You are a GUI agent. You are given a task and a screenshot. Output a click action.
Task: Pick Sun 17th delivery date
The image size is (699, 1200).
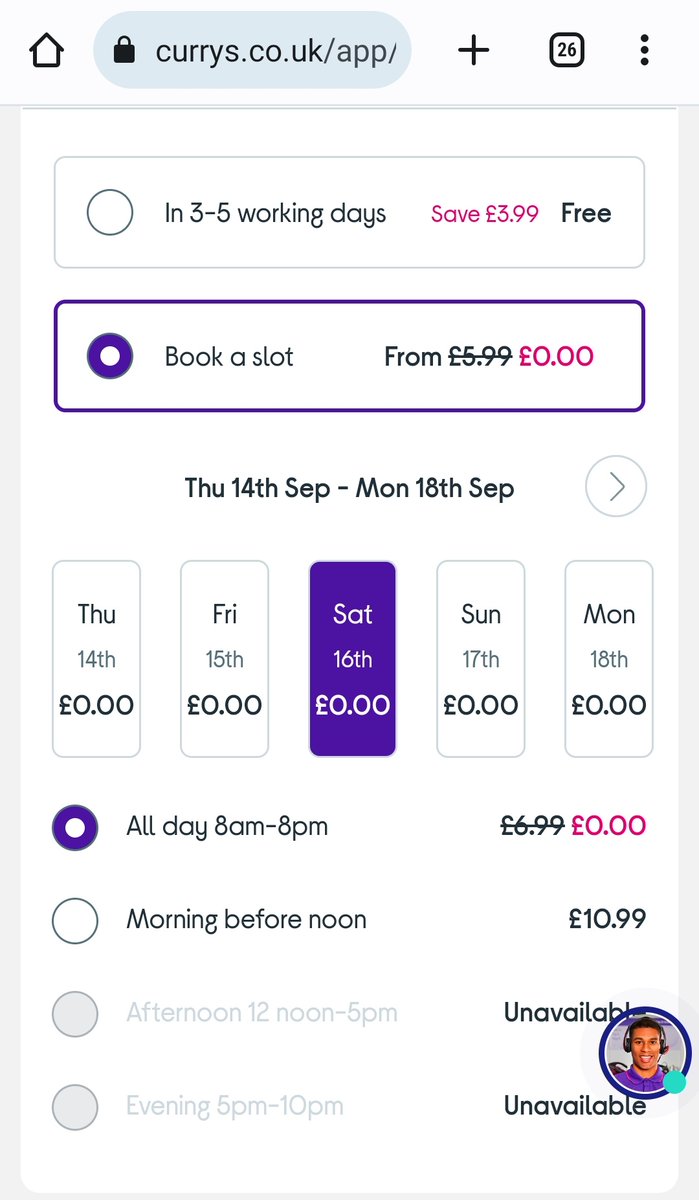(x=480, y=659)
